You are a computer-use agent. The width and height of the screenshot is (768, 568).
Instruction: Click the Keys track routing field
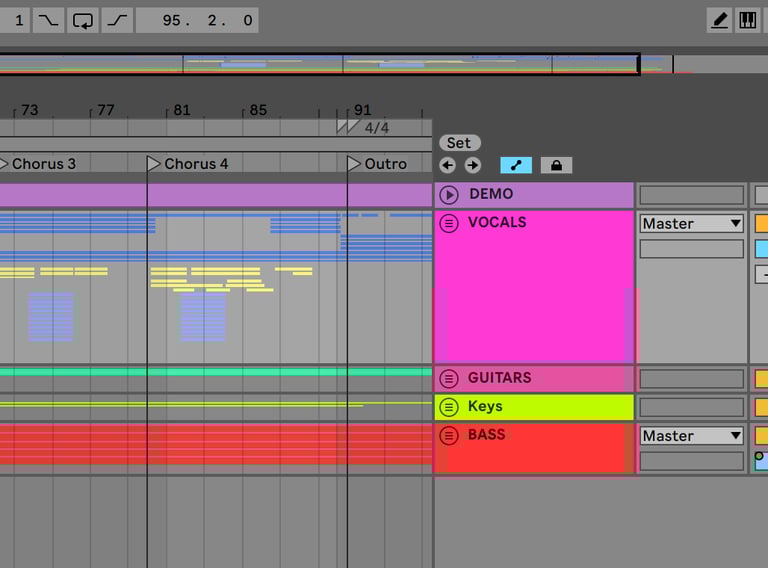pyautogui.click(x=692, y=407)
